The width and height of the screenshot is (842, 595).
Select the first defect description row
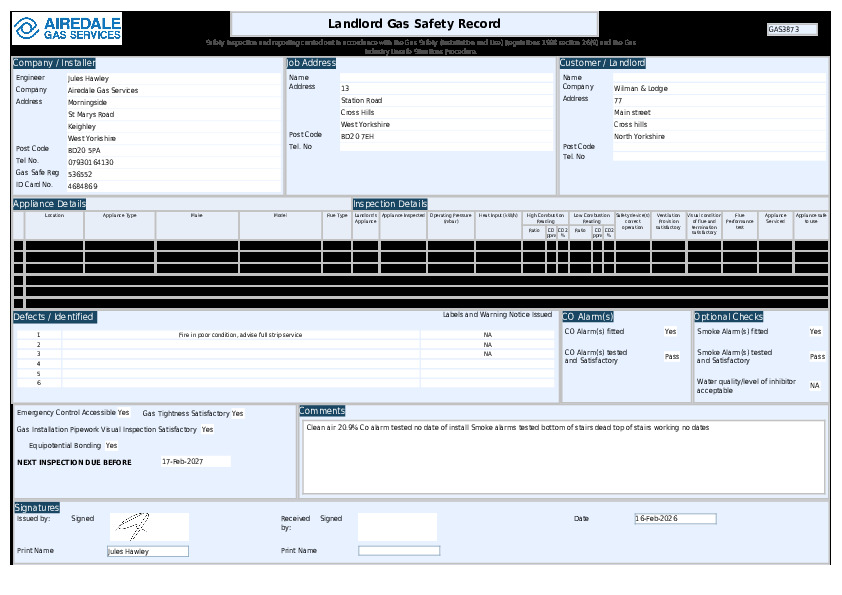point(240,335)
